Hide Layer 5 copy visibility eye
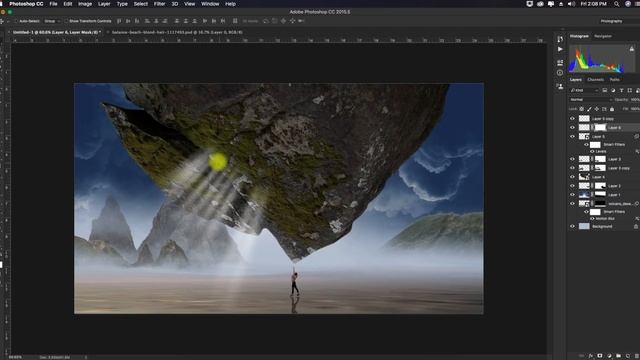The width and height of the screenshot is (640, 360). [x=572, y=119]
